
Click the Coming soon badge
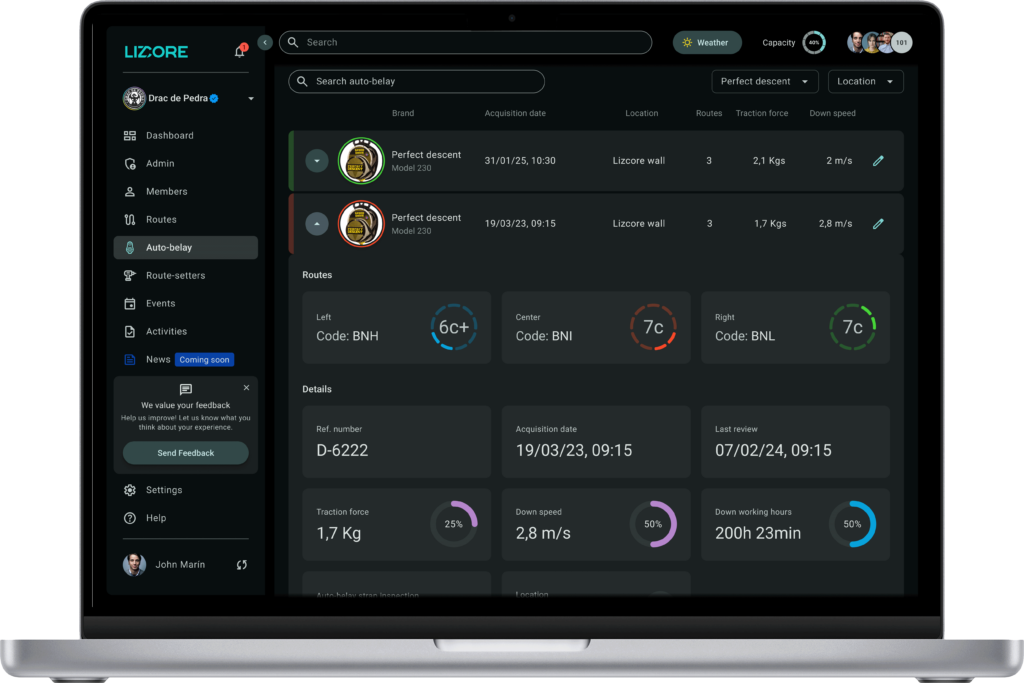[204, 360]
